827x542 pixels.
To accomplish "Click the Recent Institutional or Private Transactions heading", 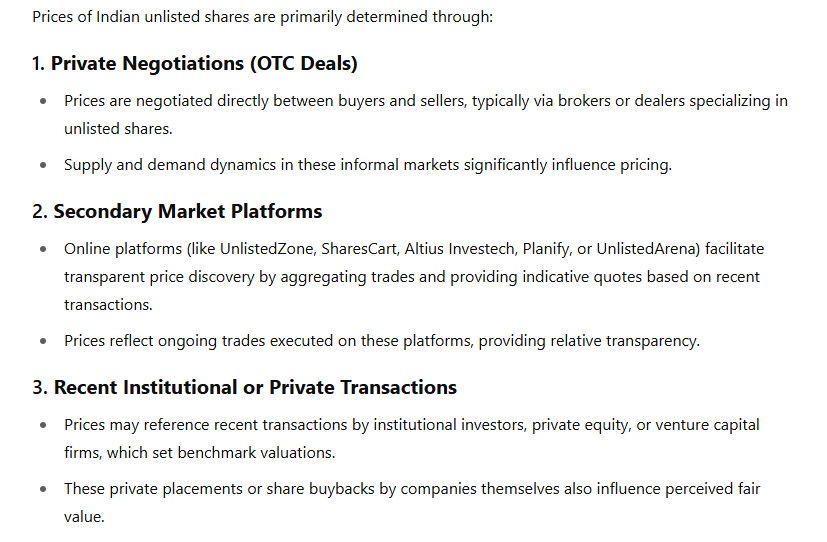I will click(x=244, y=388).
